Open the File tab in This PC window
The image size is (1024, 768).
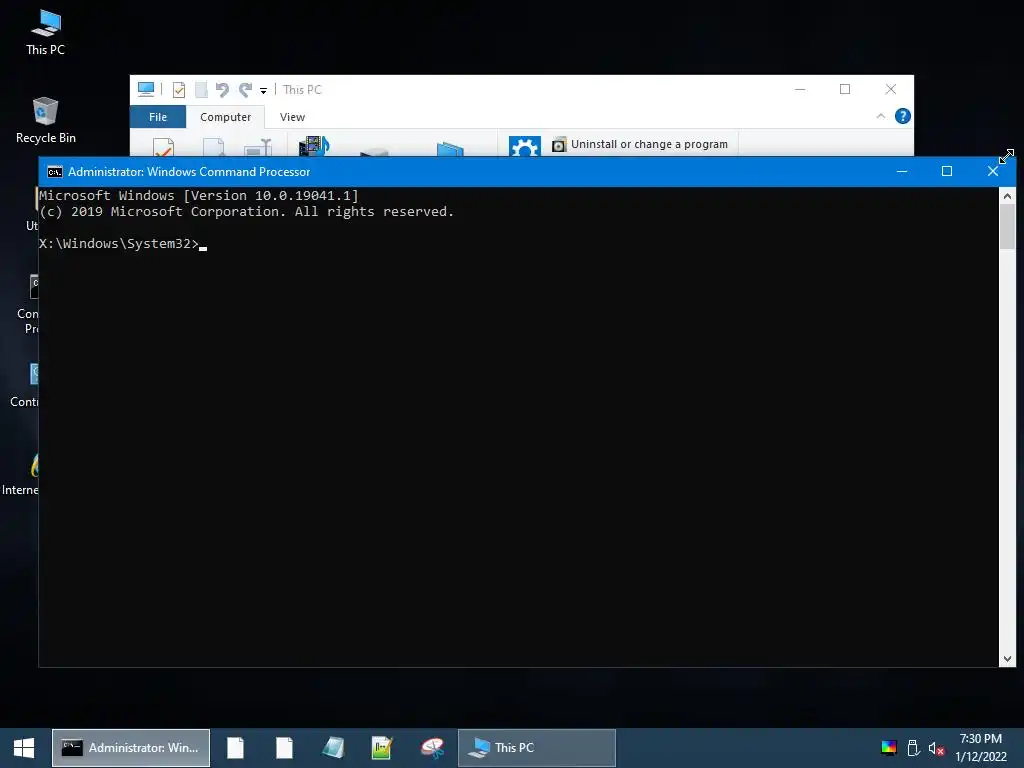158,117
